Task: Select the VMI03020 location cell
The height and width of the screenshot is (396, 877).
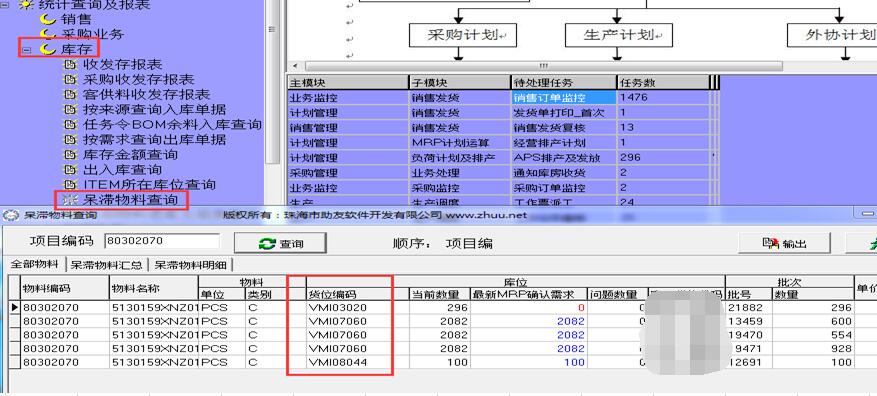Action: coord(357,308)
